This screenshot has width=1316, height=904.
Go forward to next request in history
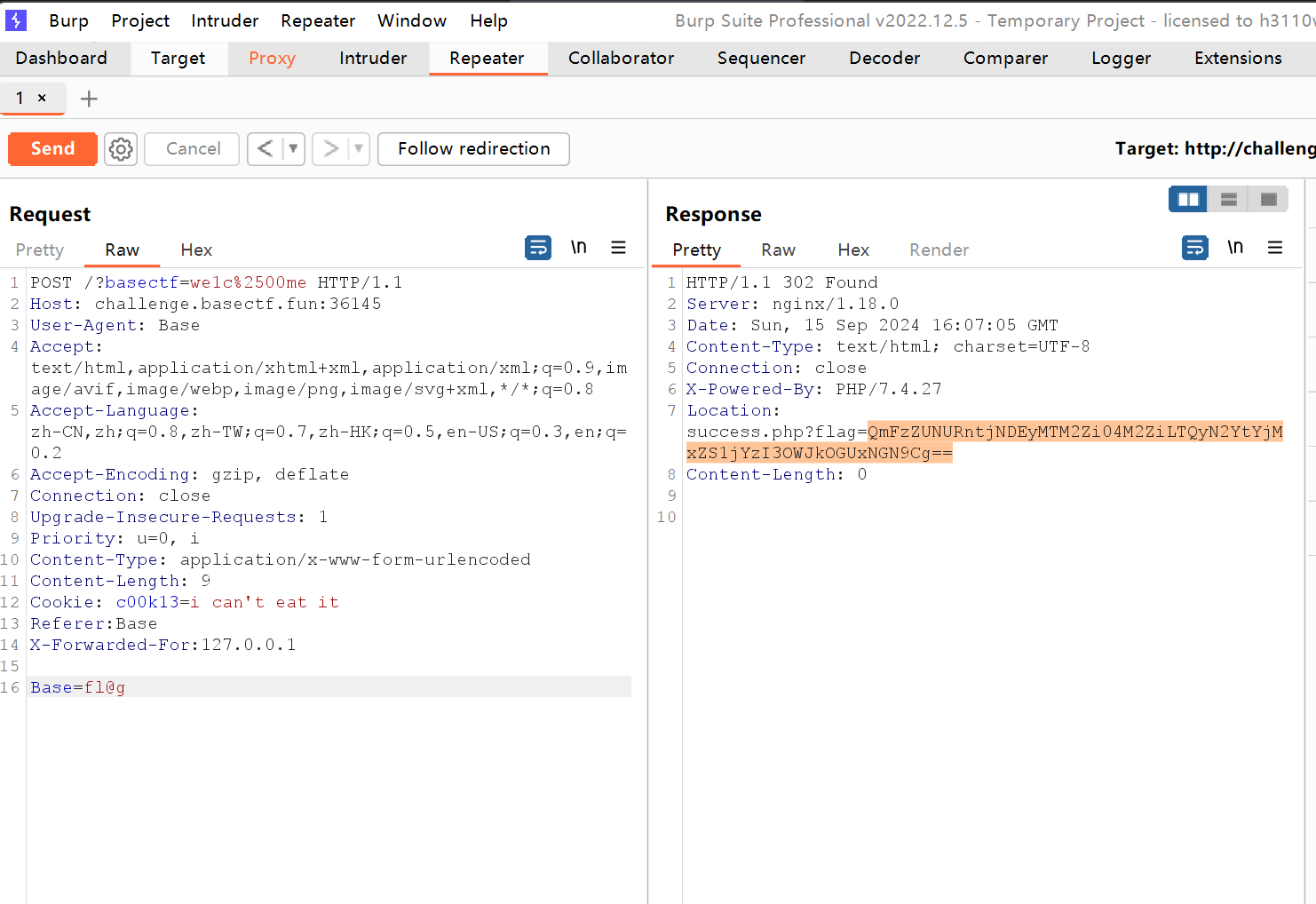pyautogui.click(x=330, y=149)
